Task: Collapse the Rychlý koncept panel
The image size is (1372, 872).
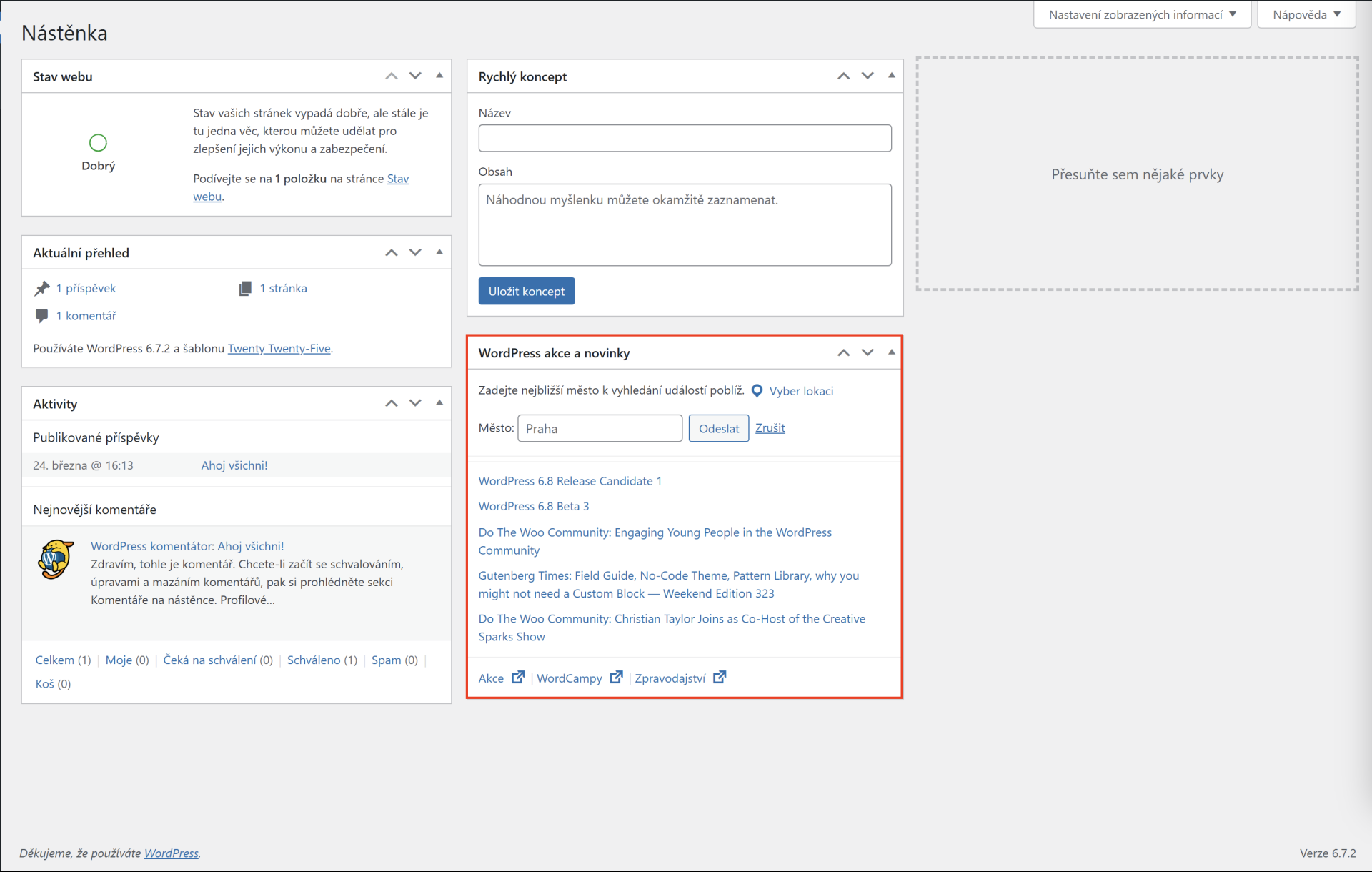Action: tap(891, 76)
